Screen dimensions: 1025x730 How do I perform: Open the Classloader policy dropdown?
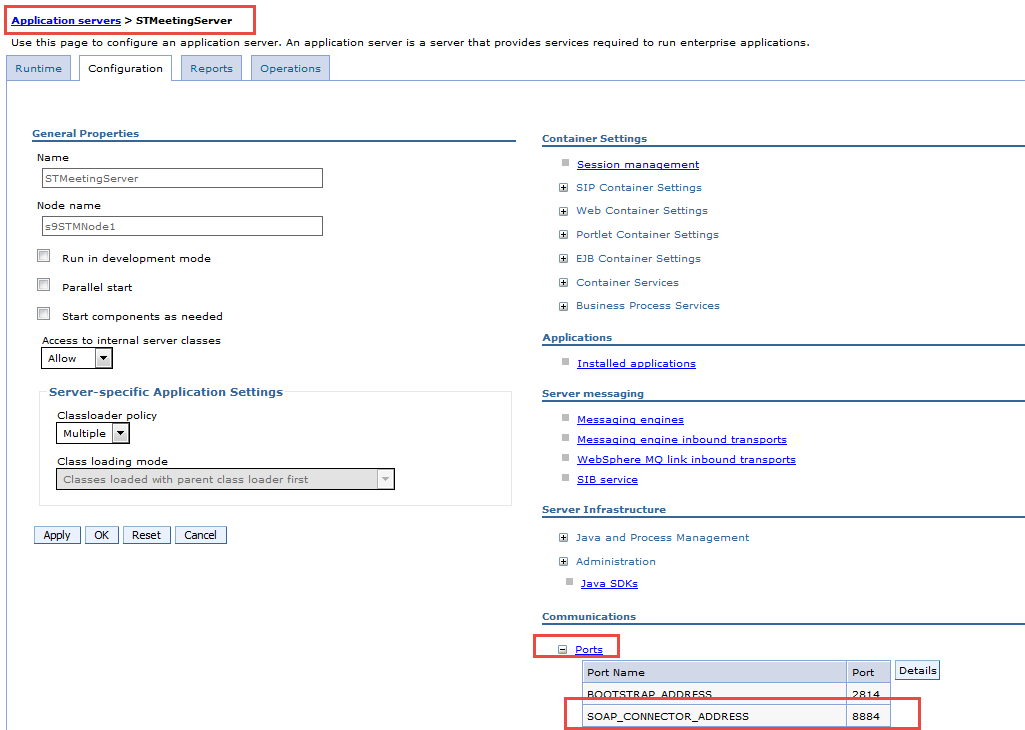[120, 433]
